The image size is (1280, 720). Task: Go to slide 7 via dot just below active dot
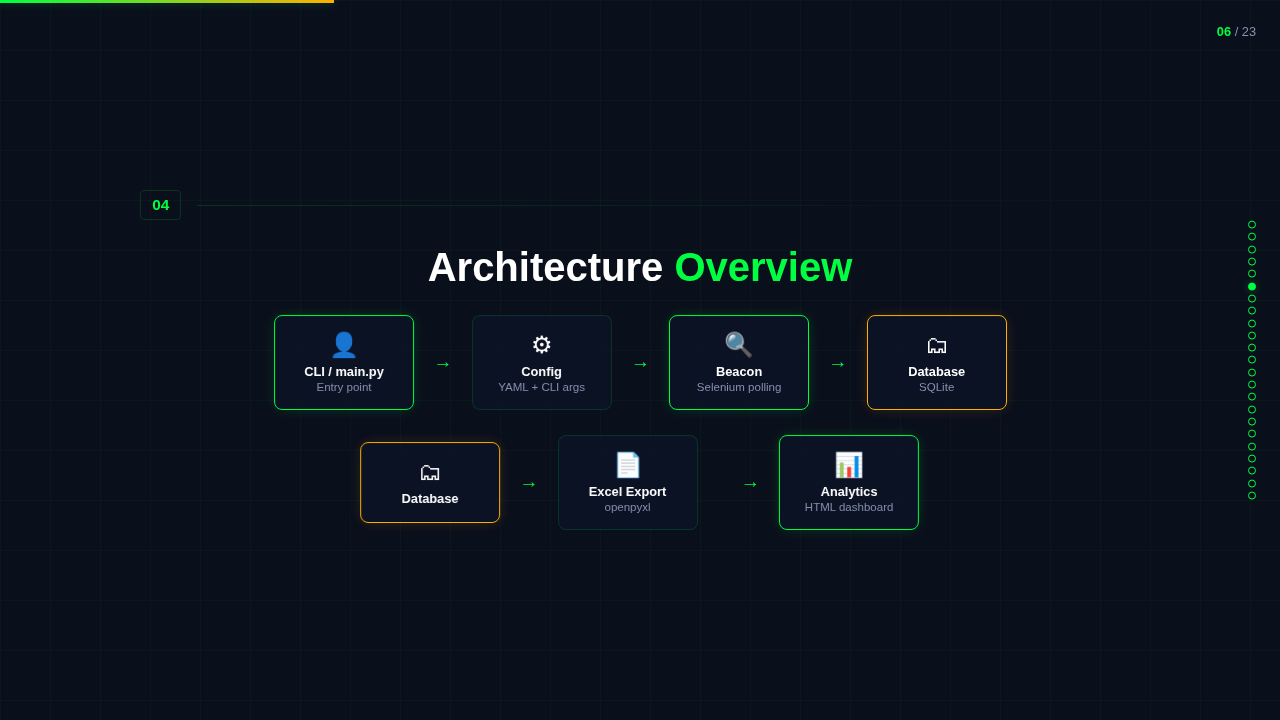tap(1252, 299)
